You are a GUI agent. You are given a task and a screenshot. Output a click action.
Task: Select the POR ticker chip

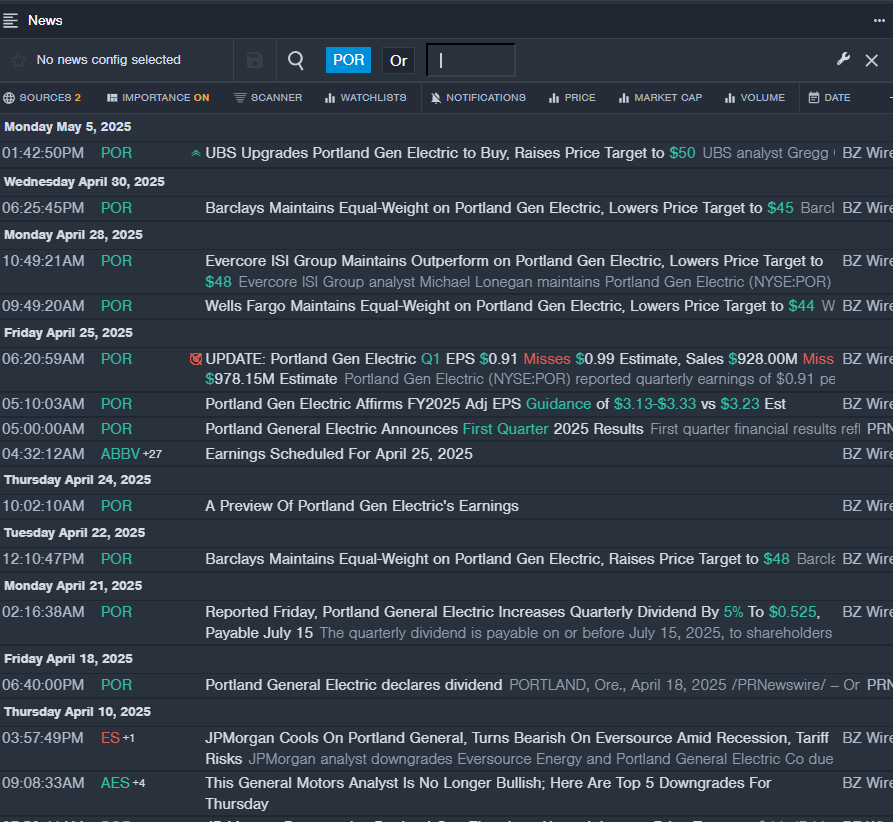pyautogui.click(x=348, y=60)
